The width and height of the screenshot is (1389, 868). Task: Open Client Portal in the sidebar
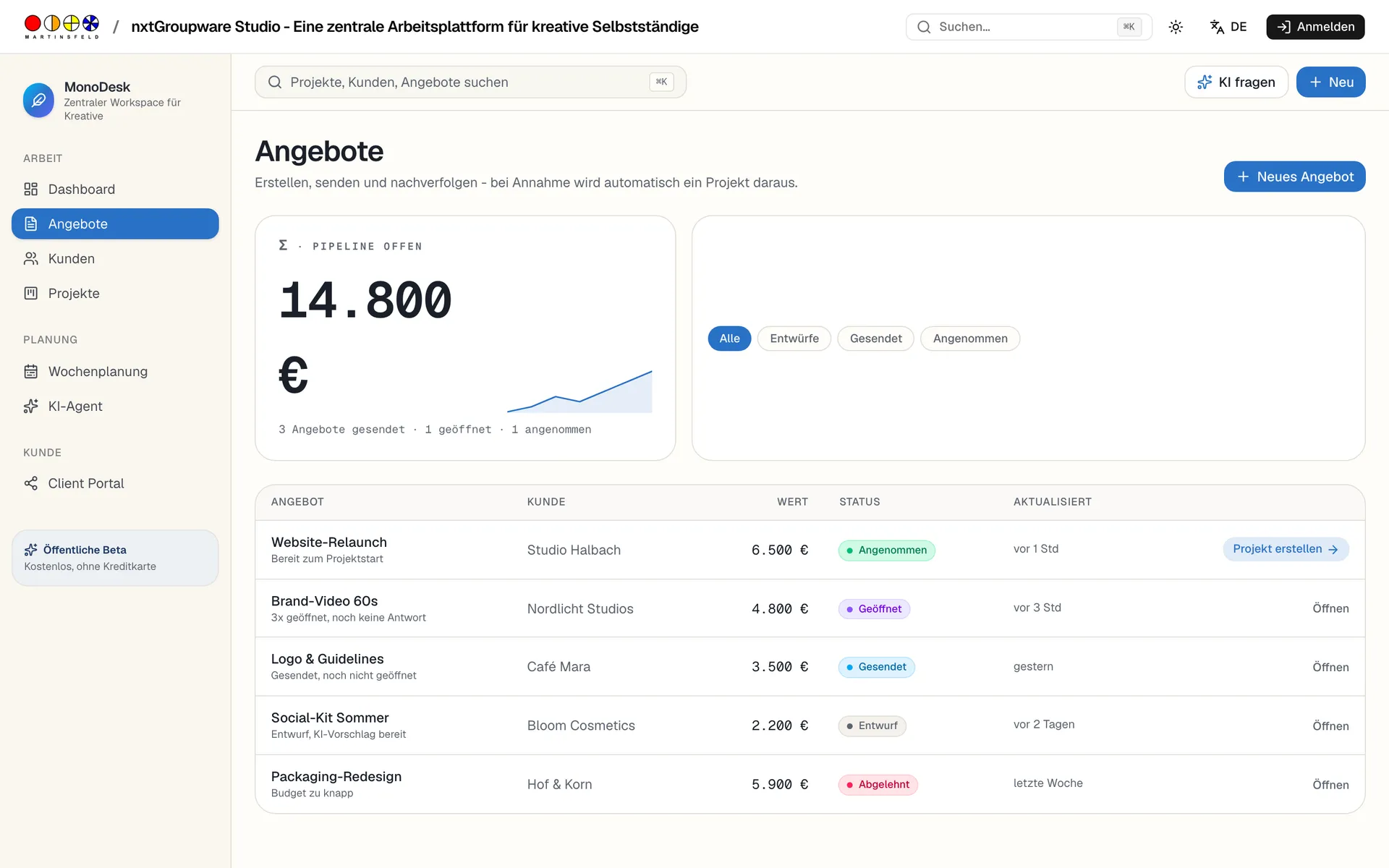pyautogui.click(x=115, y=483)
